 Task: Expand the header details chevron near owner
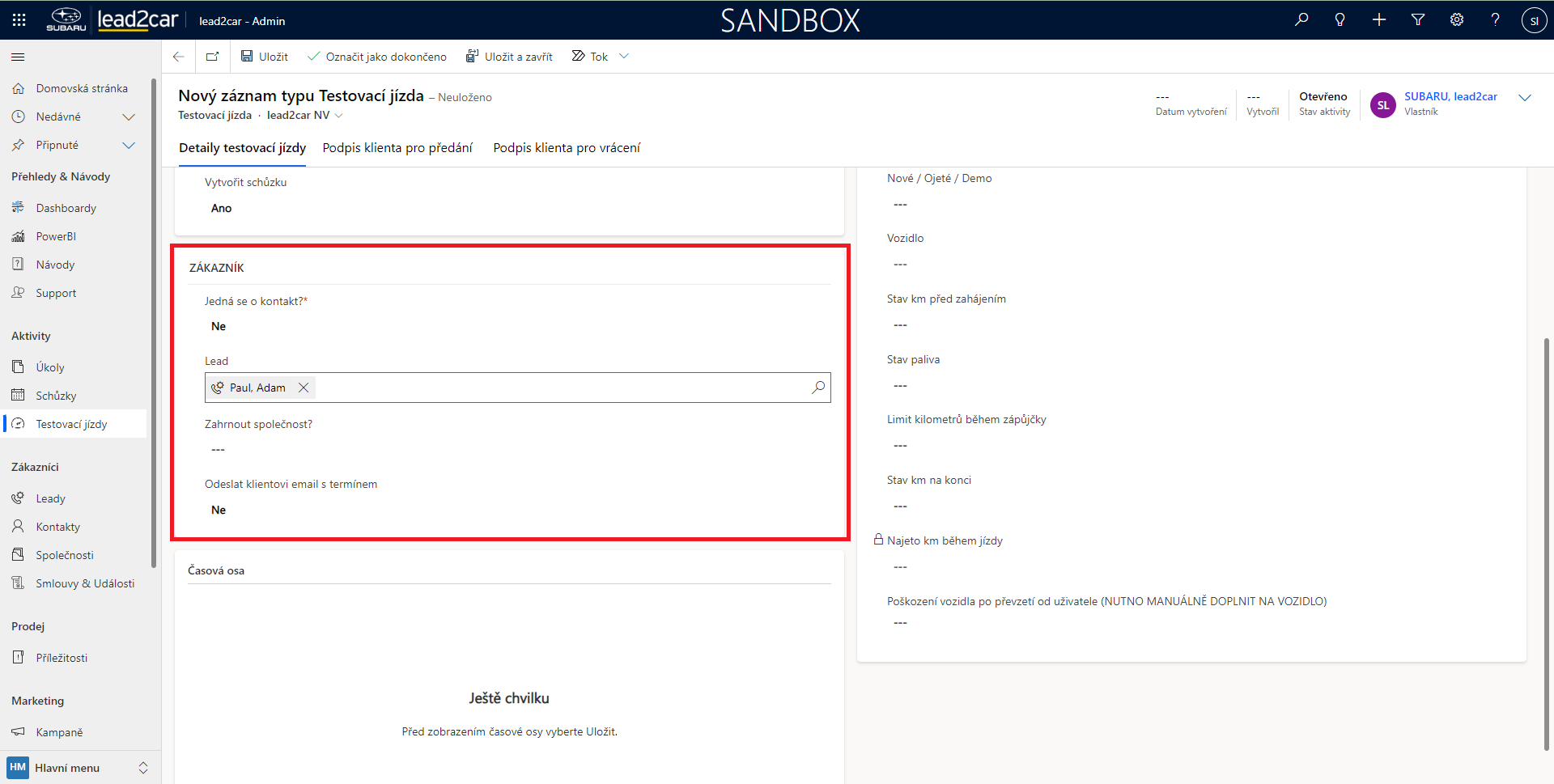(1525, 98)
